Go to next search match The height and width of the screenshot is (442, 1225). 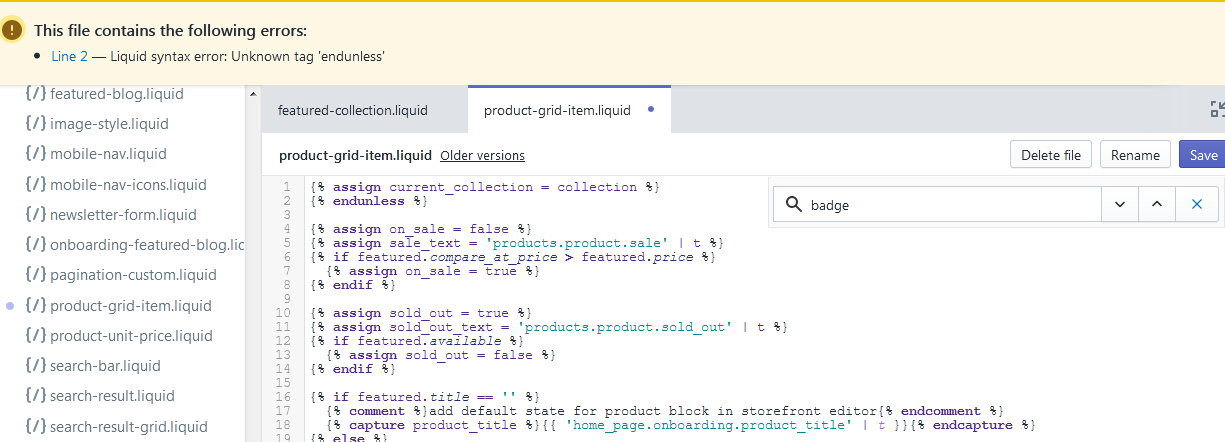(1119, 204)
